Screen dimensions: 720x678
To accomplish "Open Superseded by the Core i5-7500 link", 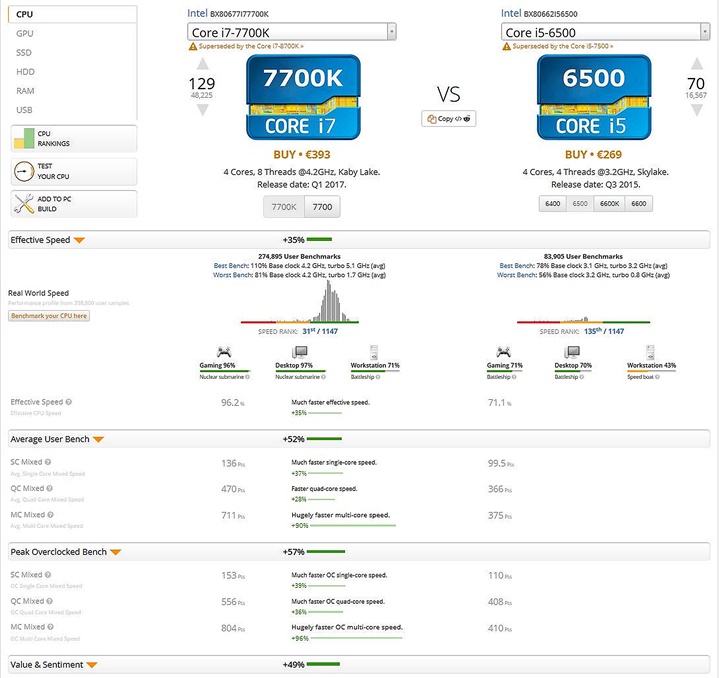I will 563,46.
